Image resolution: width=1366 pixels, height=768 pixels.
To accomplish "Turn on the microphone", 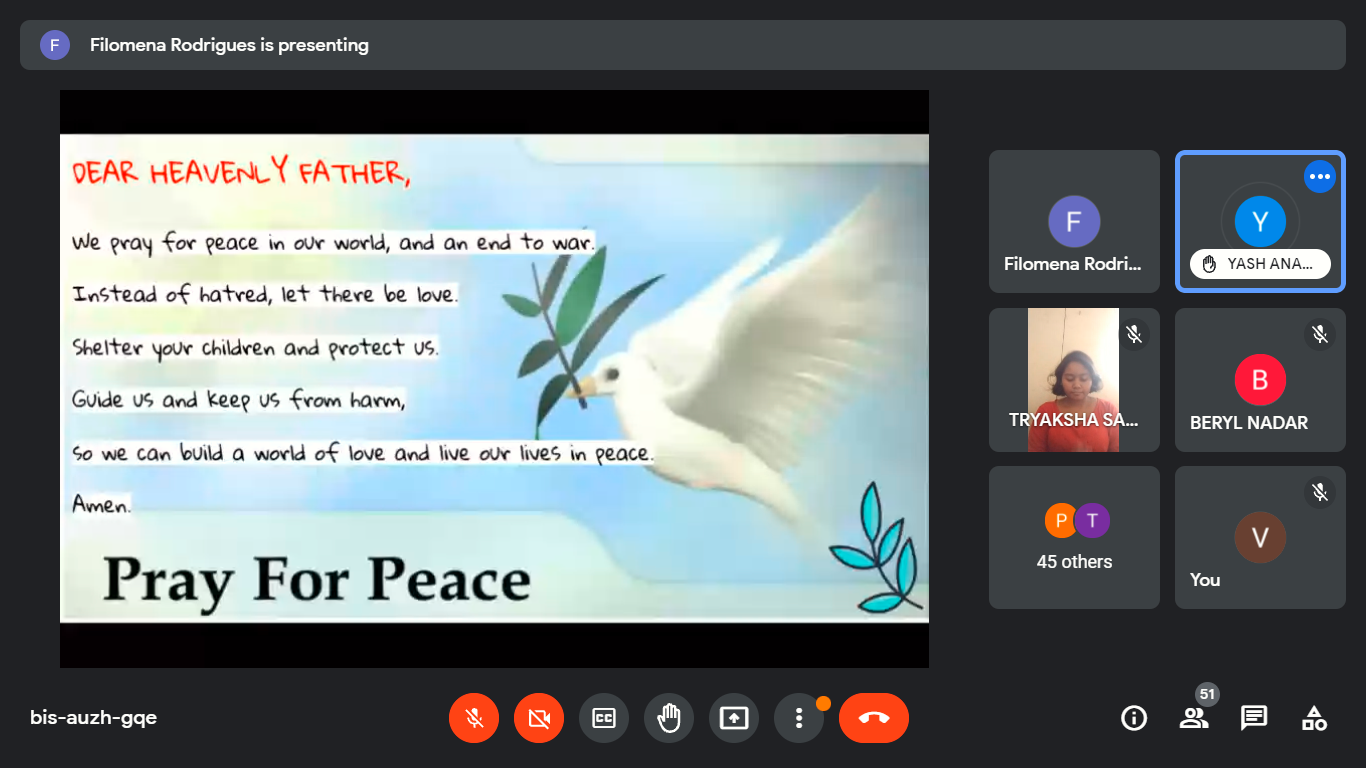I will click(474, 718).
